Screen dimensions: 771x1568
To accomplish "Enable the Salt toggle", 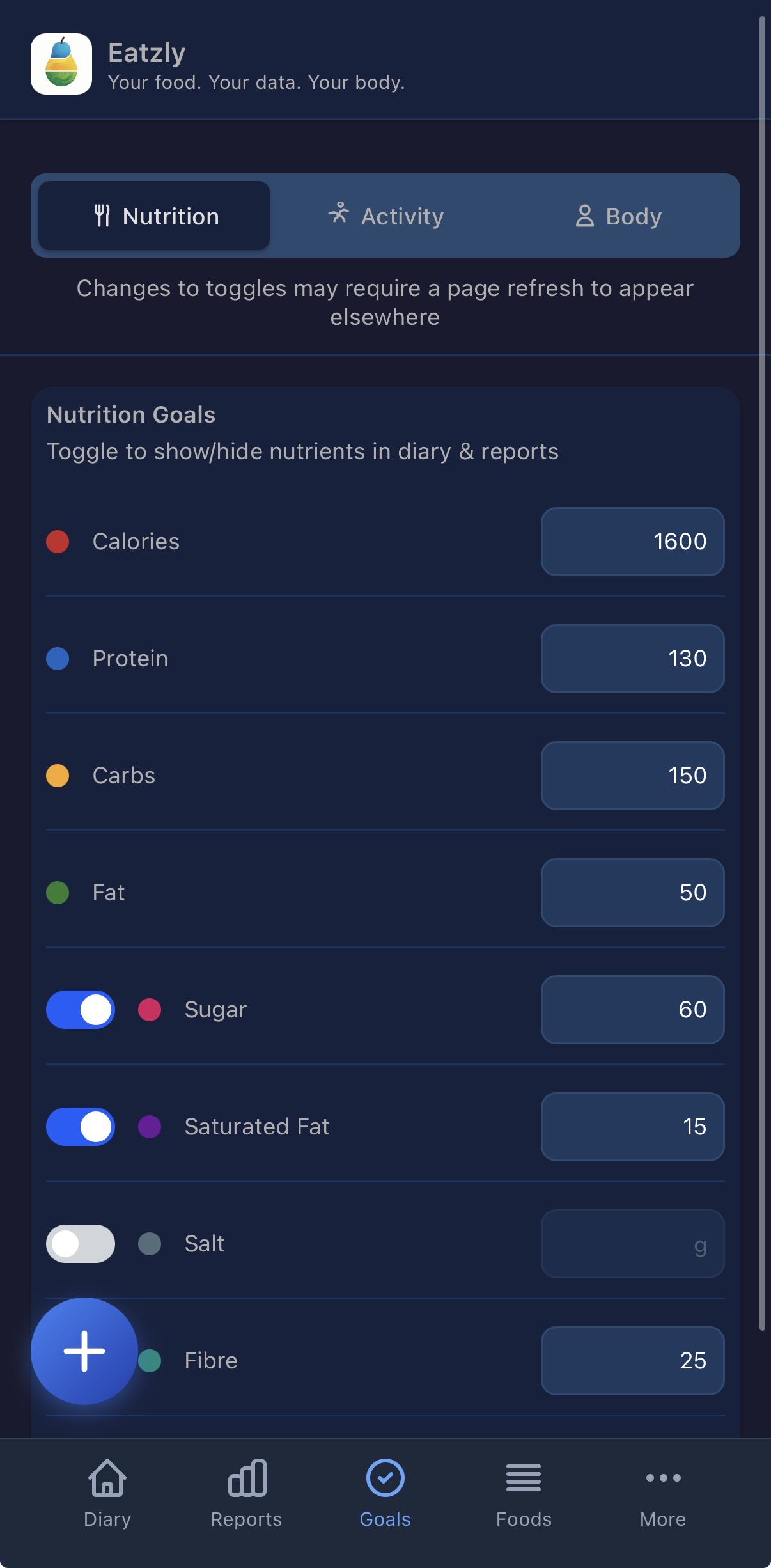I will [79, 1244].
